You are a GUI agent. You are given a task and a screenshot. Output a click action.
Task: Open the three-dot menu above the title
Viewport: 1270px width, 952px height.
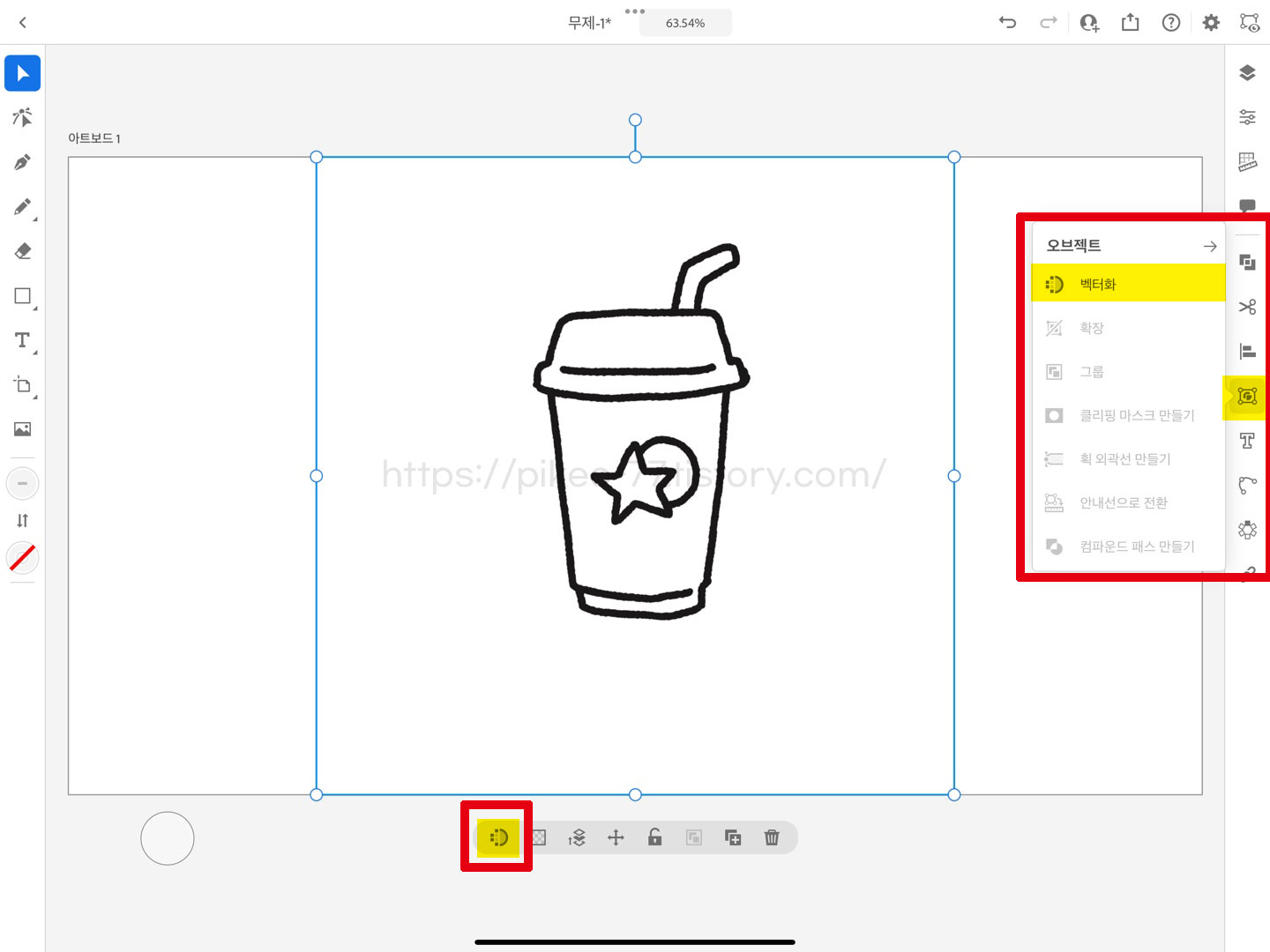(635, 11)
